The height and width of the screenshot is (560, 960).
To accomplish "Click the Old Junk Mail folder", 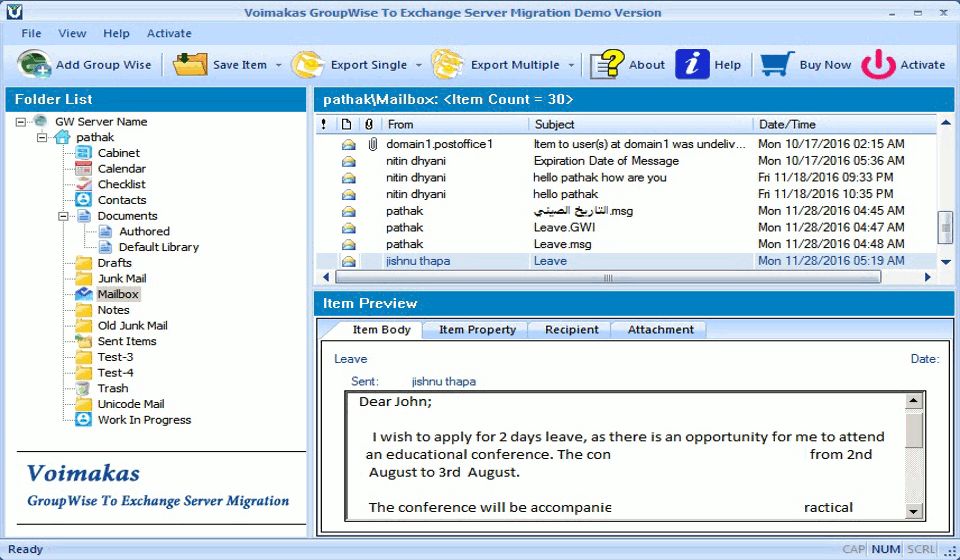I will (132, 326).
